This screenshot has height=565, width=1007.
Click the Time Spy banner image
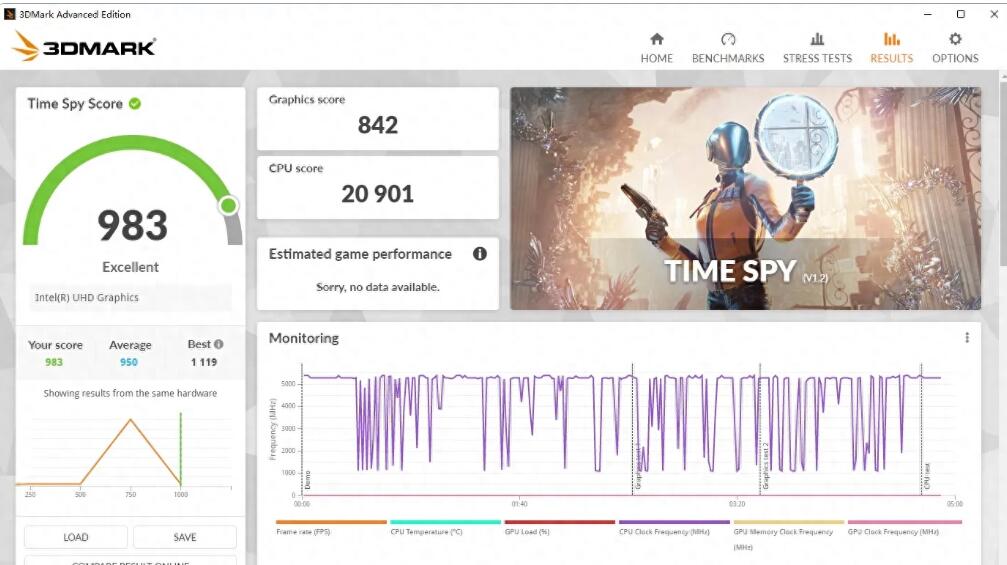pos(745,198)
